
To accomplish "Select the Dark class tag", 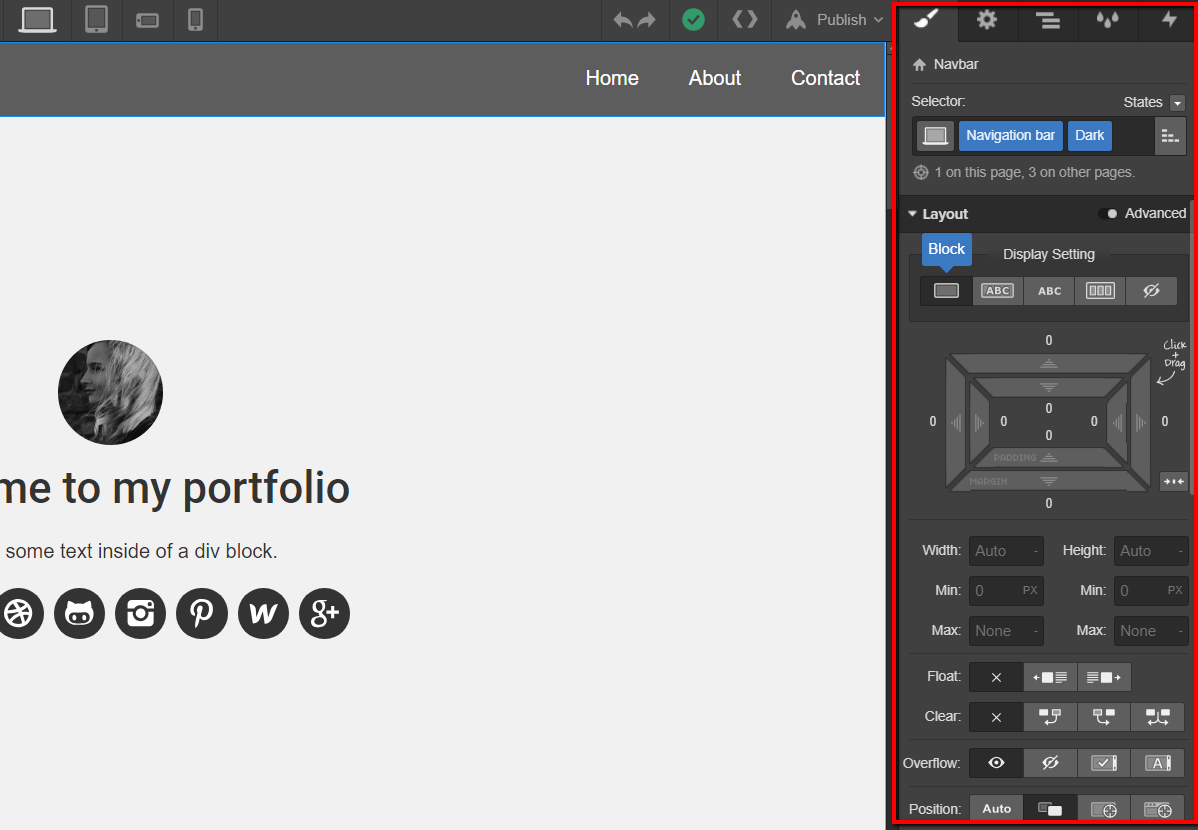I will (1089, 136).
